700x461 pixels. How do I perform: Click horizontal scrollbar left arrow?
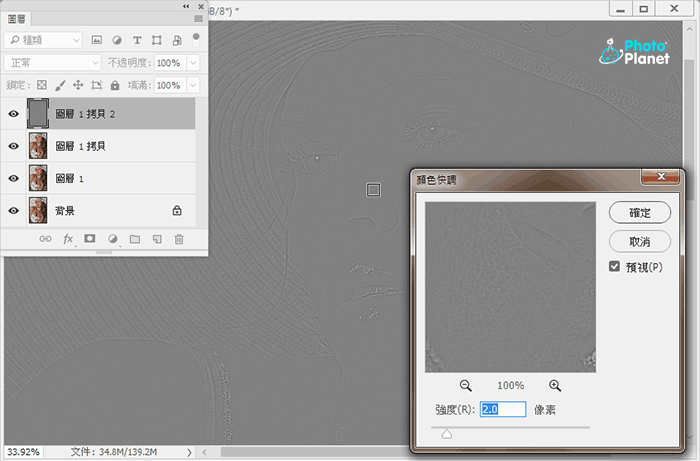204,452
